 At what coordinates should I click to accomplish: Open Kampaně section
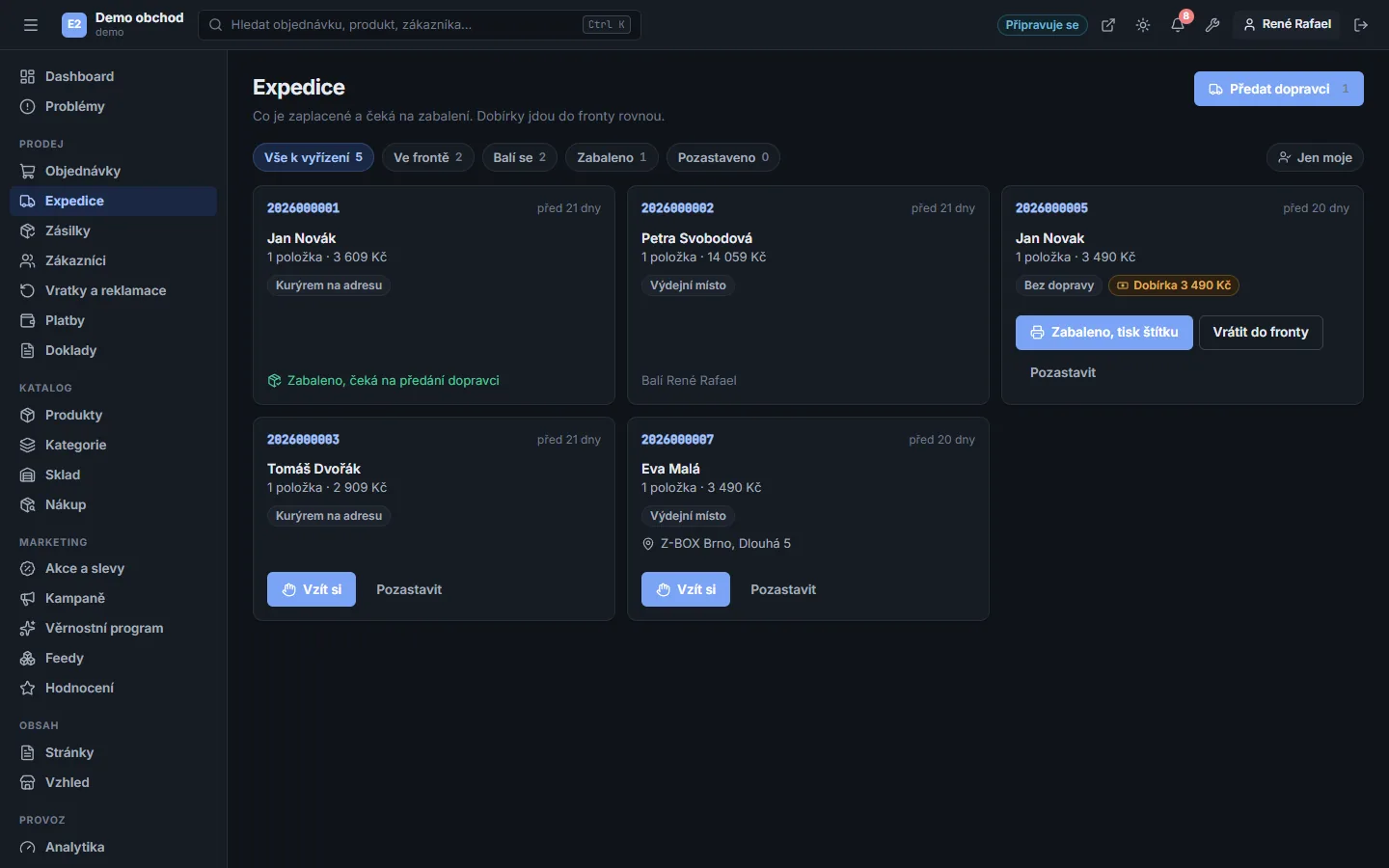113,598
